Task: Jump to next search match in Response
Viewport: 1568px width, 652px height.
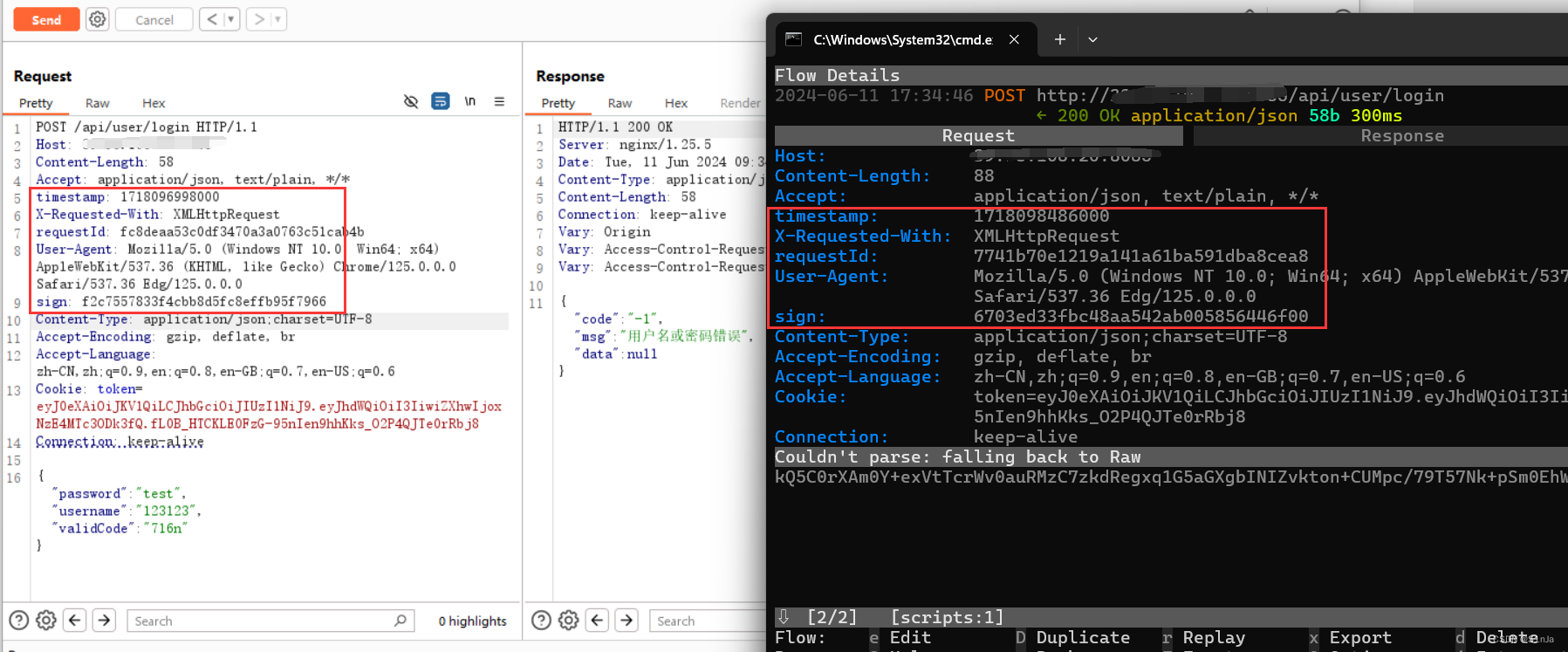Action: (627, 621)
